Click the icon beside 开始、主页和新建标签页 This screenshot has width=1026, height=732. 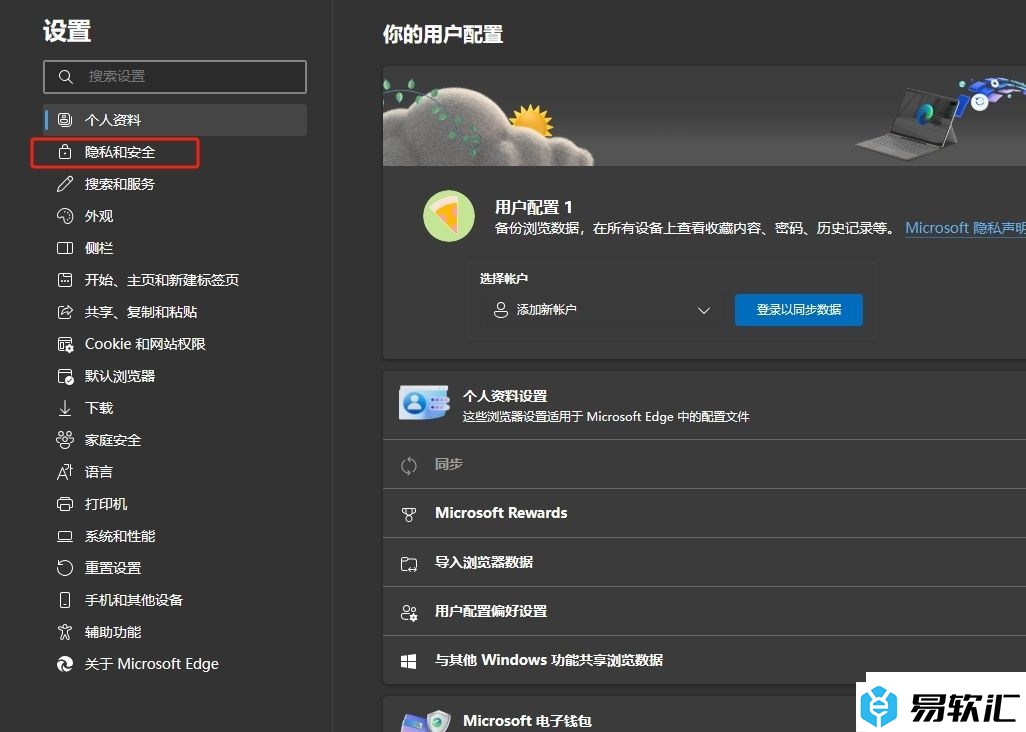[65, 280]
